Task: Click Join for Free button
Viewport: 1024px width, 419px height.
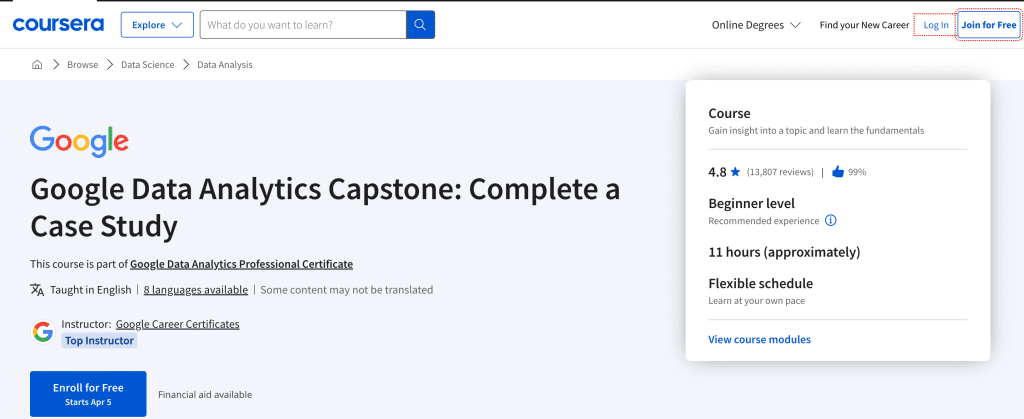Action: 989,25
